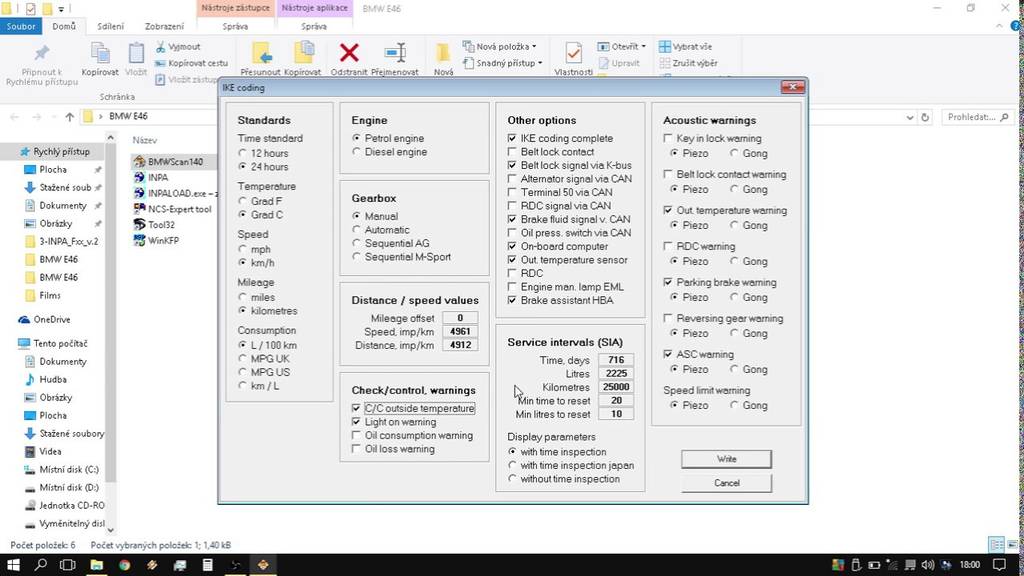1024x576 pixels.
Task: Click taskbar search magnifier icon
Action: (x=40, y=565)
